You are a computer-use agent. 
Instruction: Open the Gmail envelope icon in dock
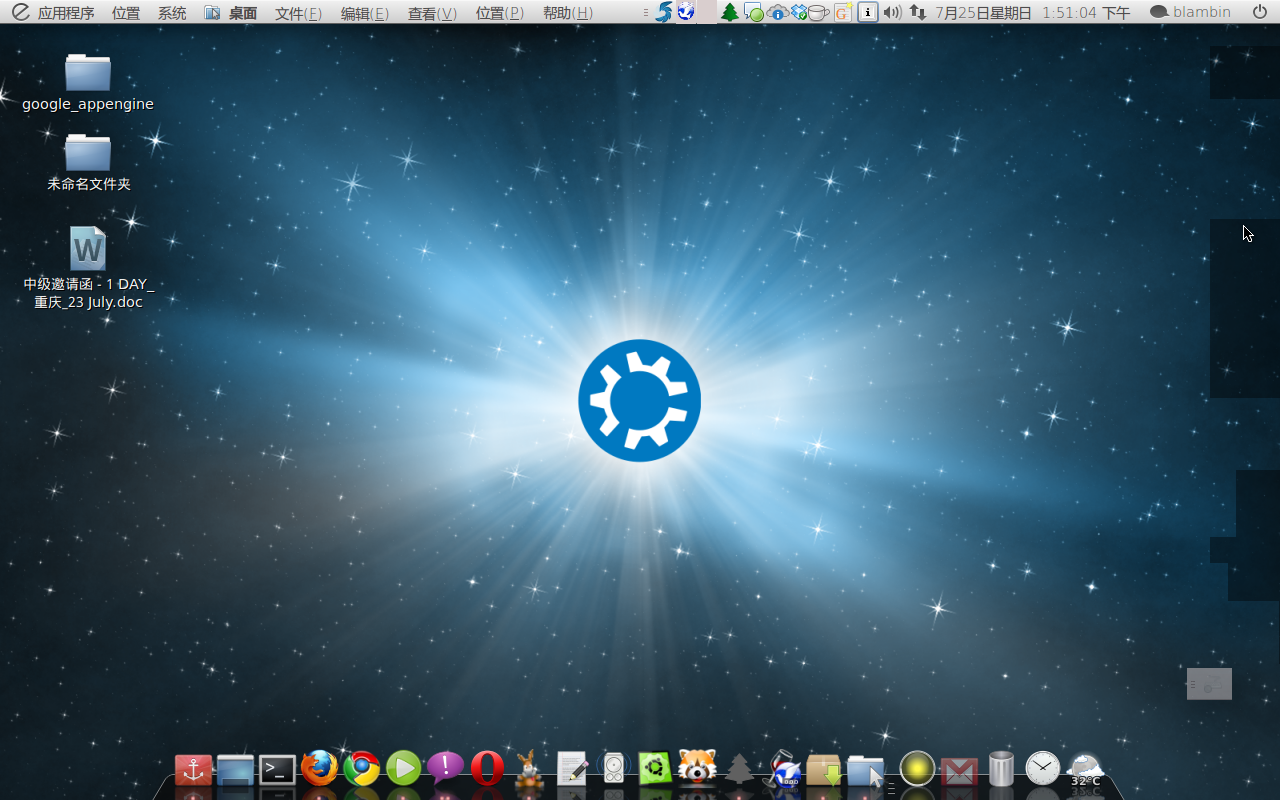(959, 771)
